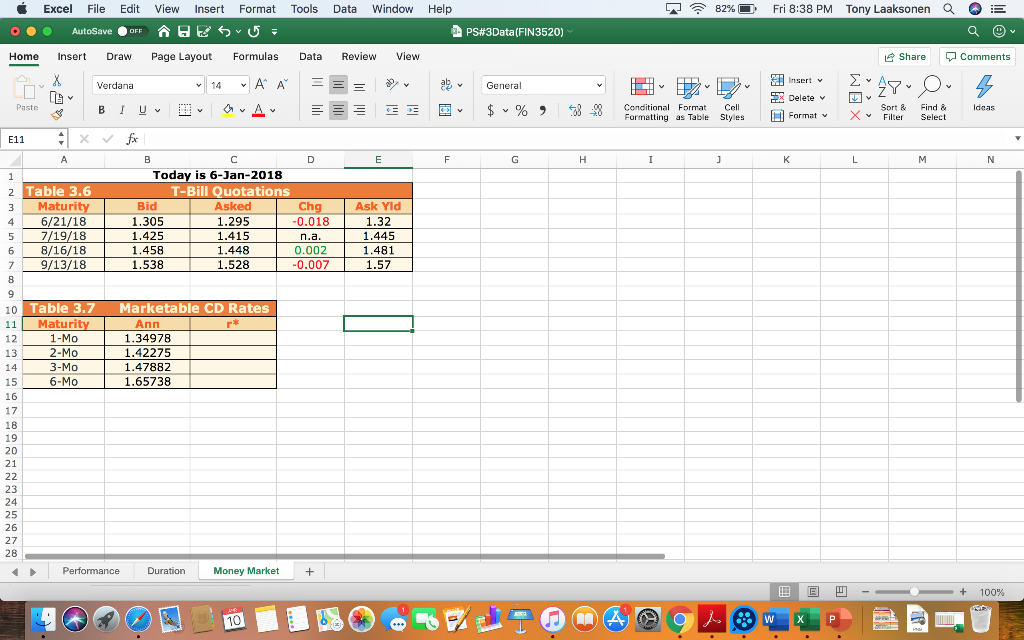Click the Percent Style icon

click(521, 110)
